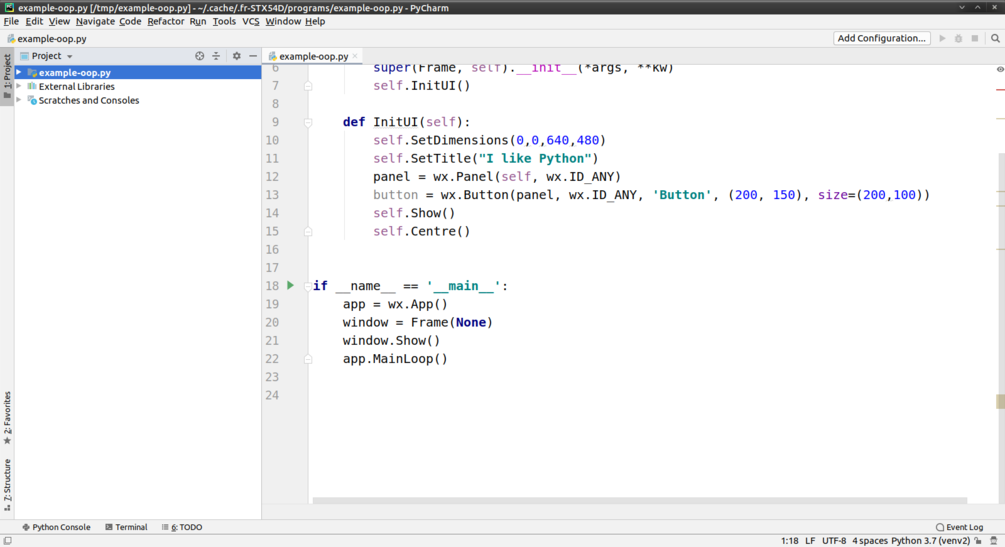Image resolution: width=1005 pixels, height=547 pixels.
Task: Select External Libraries tree item
Action: point(76,86)
